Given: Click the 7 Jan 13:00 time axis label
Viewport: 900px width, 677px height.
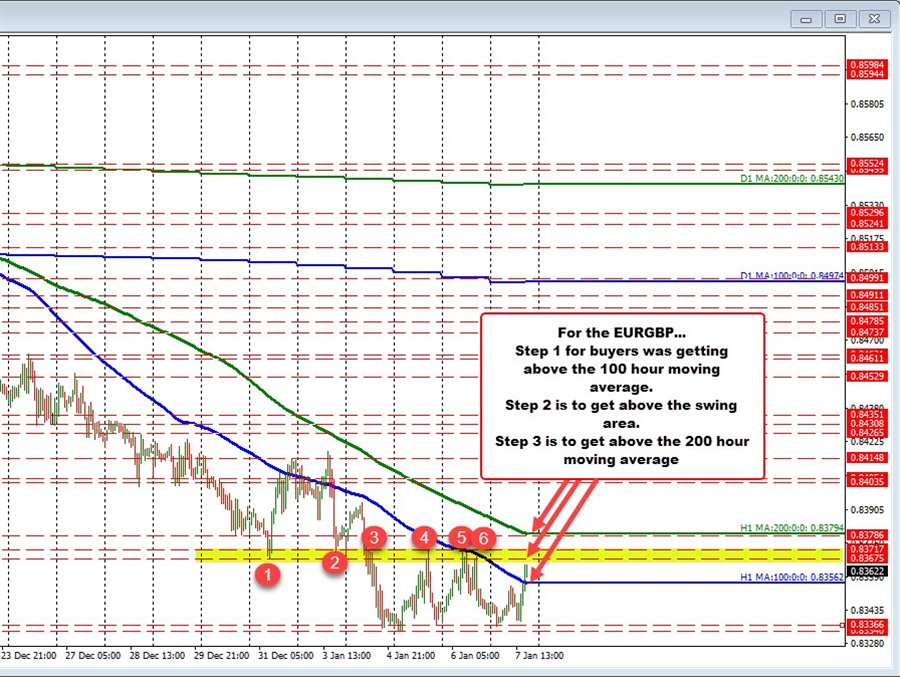Looking at the screenshot, I should tap(538, 656).
